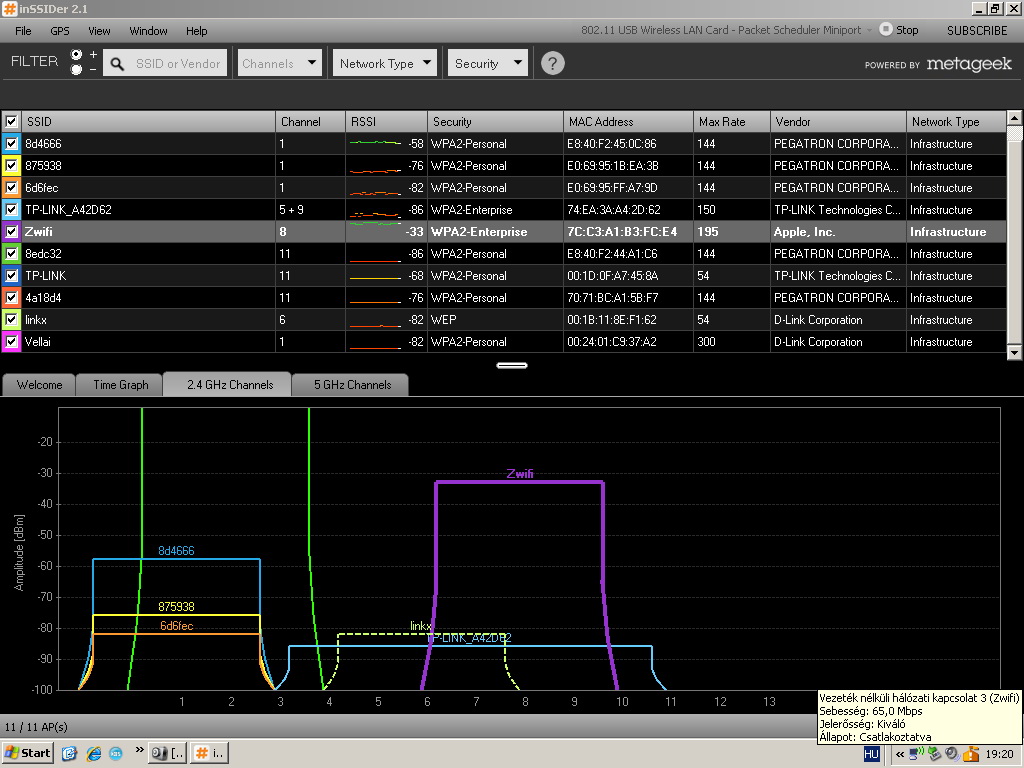Open the Network Type filter dropdown
The height and width of the screenshot is (768, 1024).
pos(385,63)
